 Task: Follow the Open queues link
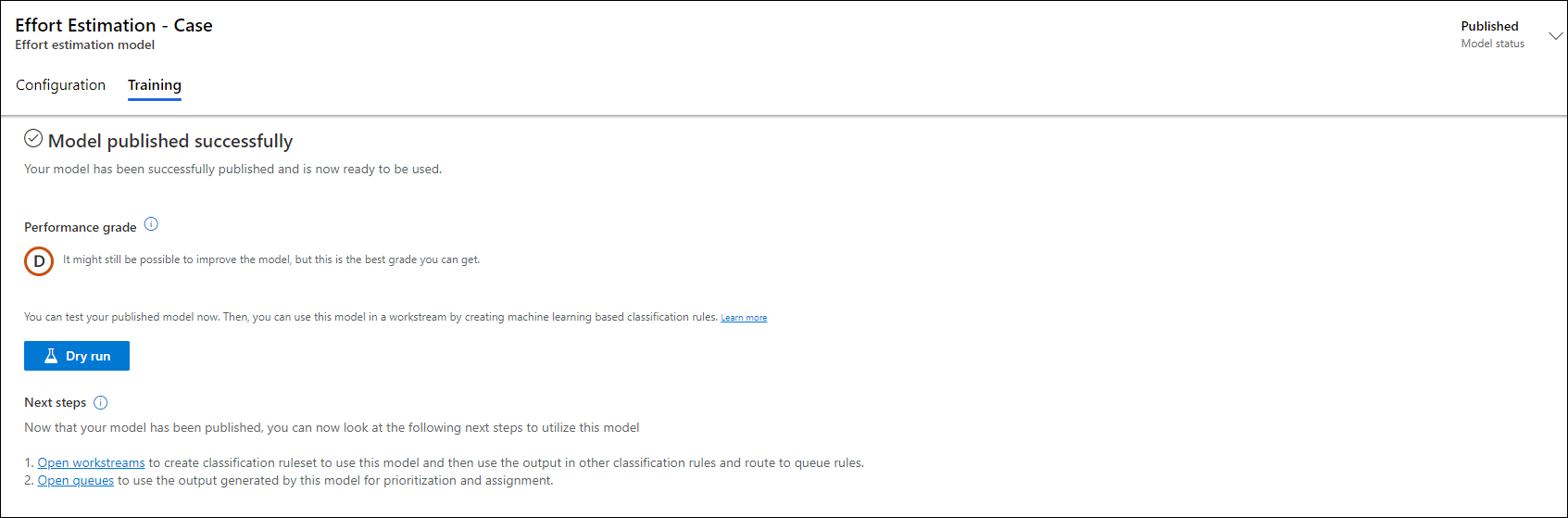(76, 480)
